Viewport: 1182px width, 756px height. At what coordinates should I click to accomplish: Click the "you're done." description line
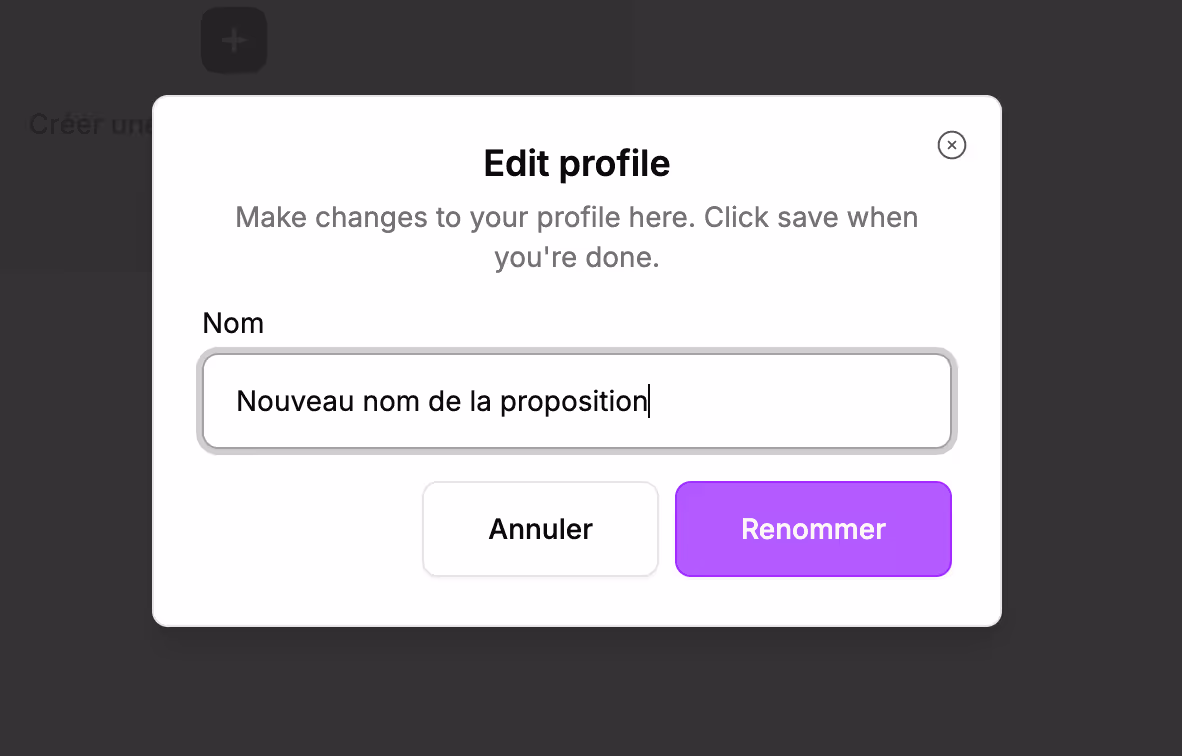point(576,257)
